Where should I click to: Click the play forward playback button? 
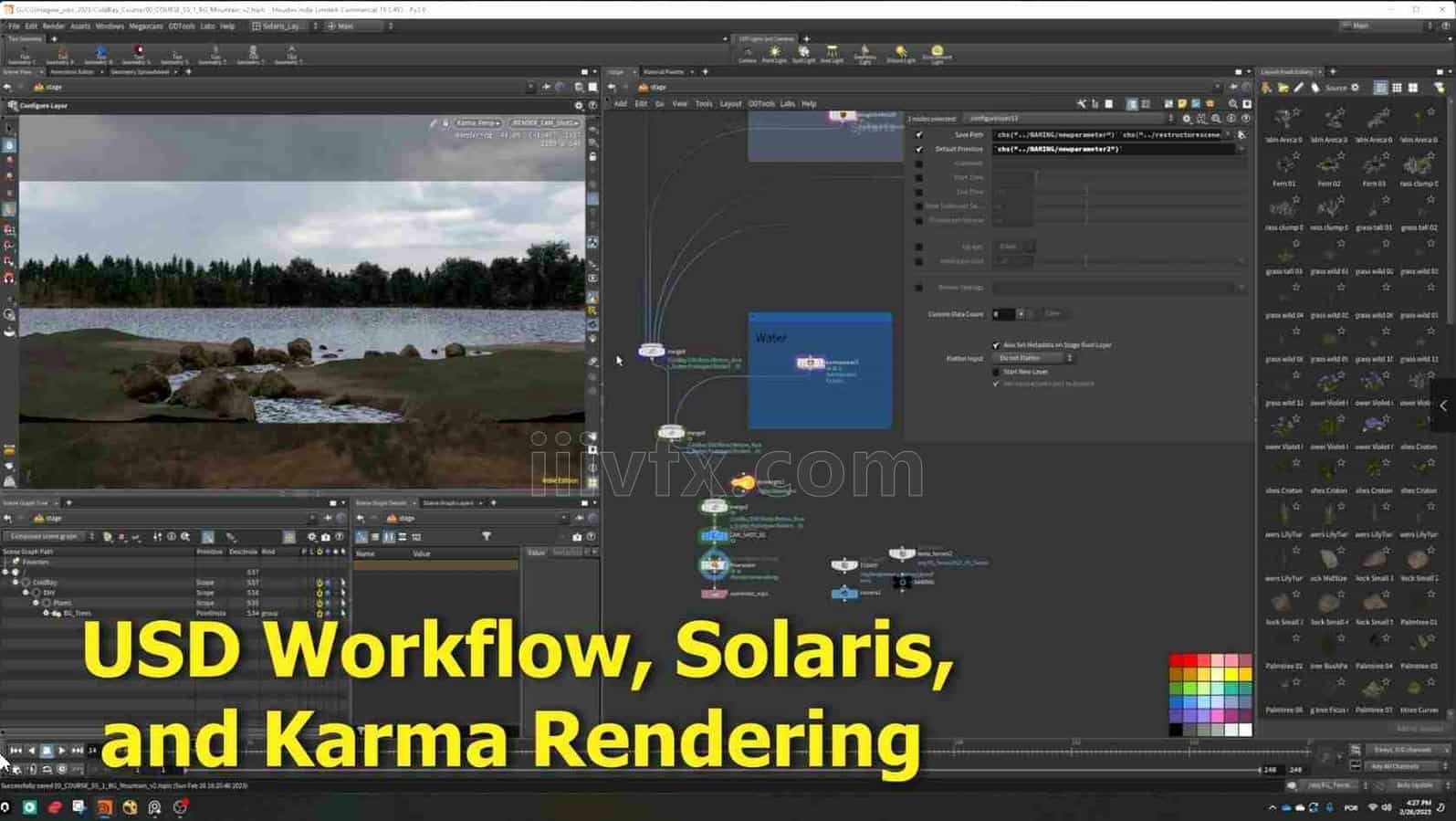[x=62, y=751]
